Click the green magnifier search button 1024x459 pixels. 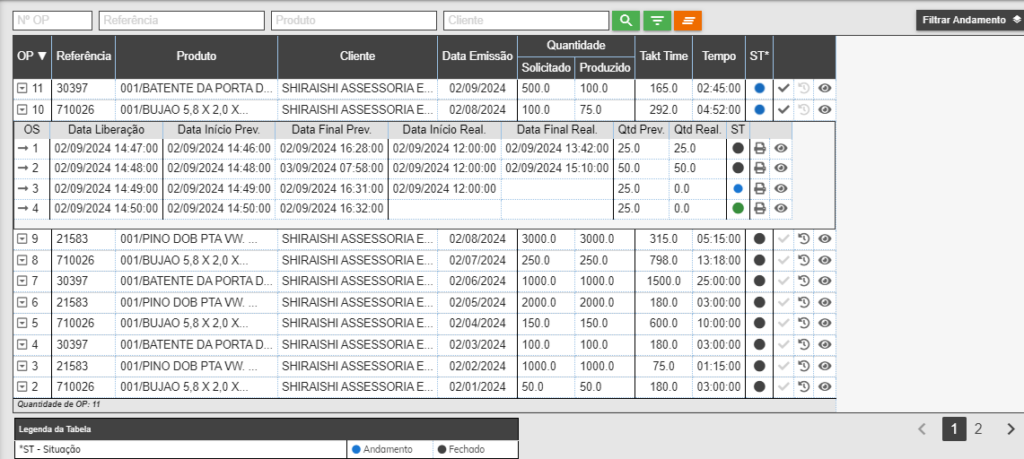(x=625, y=20)
